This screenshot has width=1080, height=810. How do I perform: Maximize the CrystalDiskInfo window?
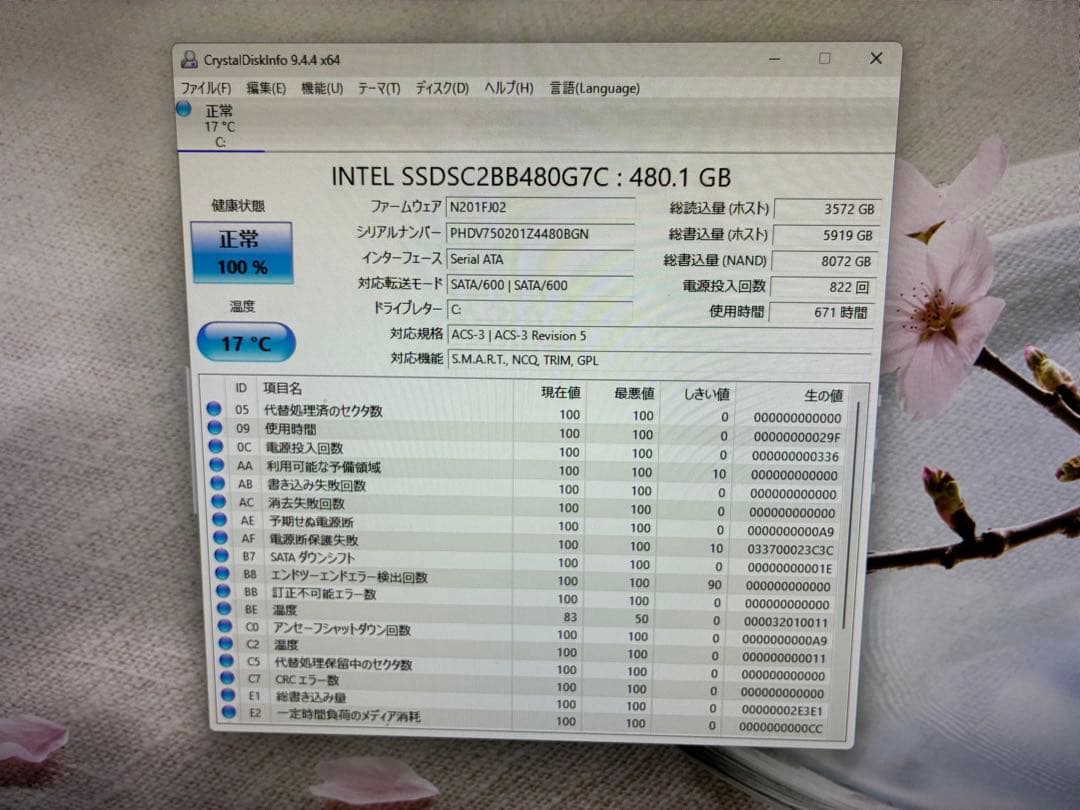coord(824,59)
